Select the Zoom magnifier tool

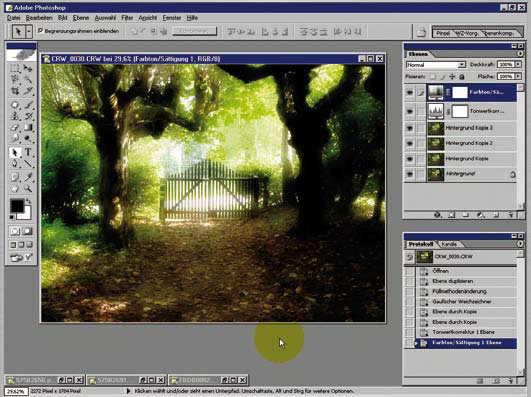coord(28,188)
